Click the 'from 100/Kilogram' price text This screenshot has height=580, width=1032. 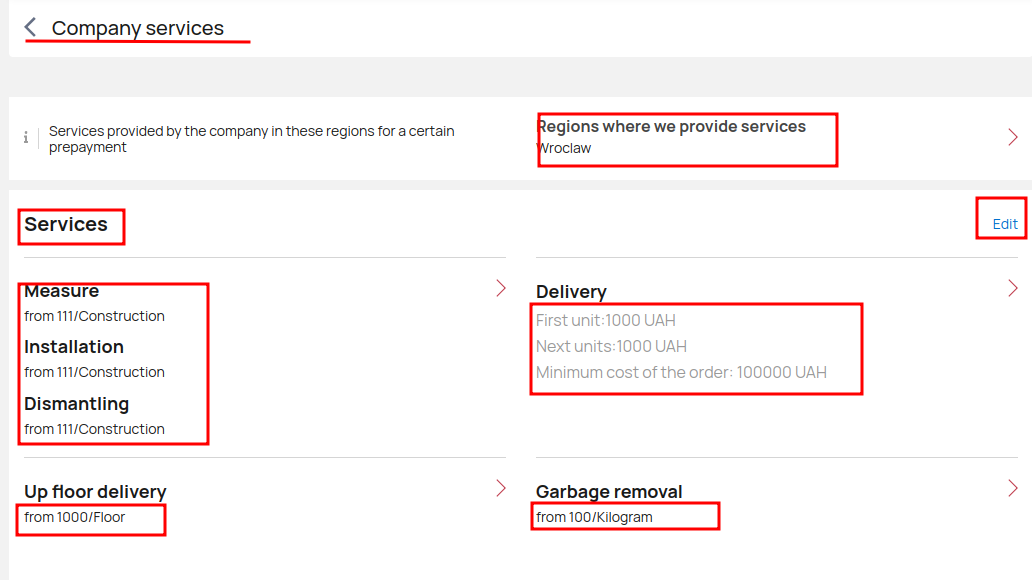(594, 517)
